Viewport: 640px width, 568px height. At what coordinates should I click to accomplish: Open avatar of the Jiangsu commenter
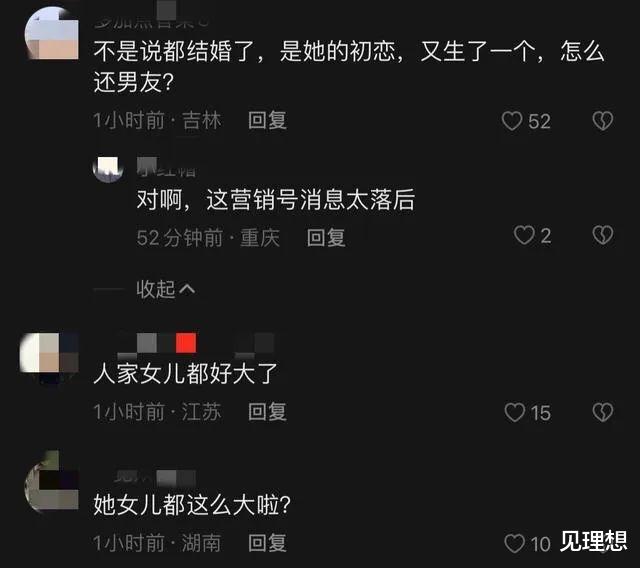pyautogui.click(x=50, y=353)
